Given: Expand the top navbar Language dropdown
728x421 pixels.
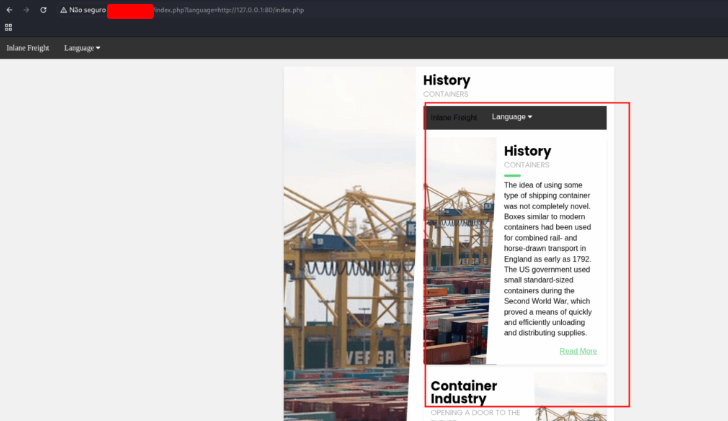Looking at the screenshot, I should [x=82, y=48].
